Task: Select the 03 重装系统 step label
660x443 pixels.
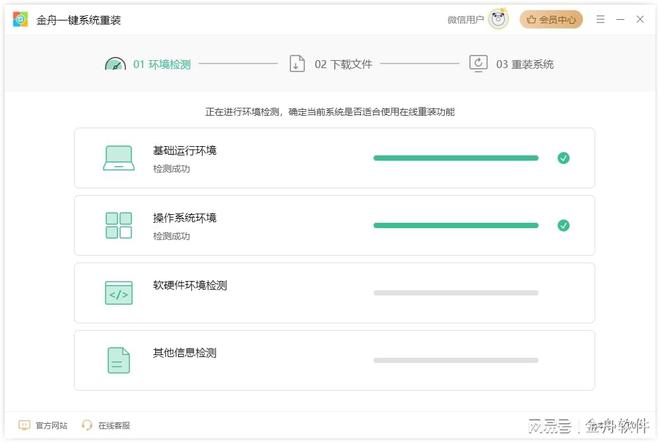Action: (x=525, y=64)
